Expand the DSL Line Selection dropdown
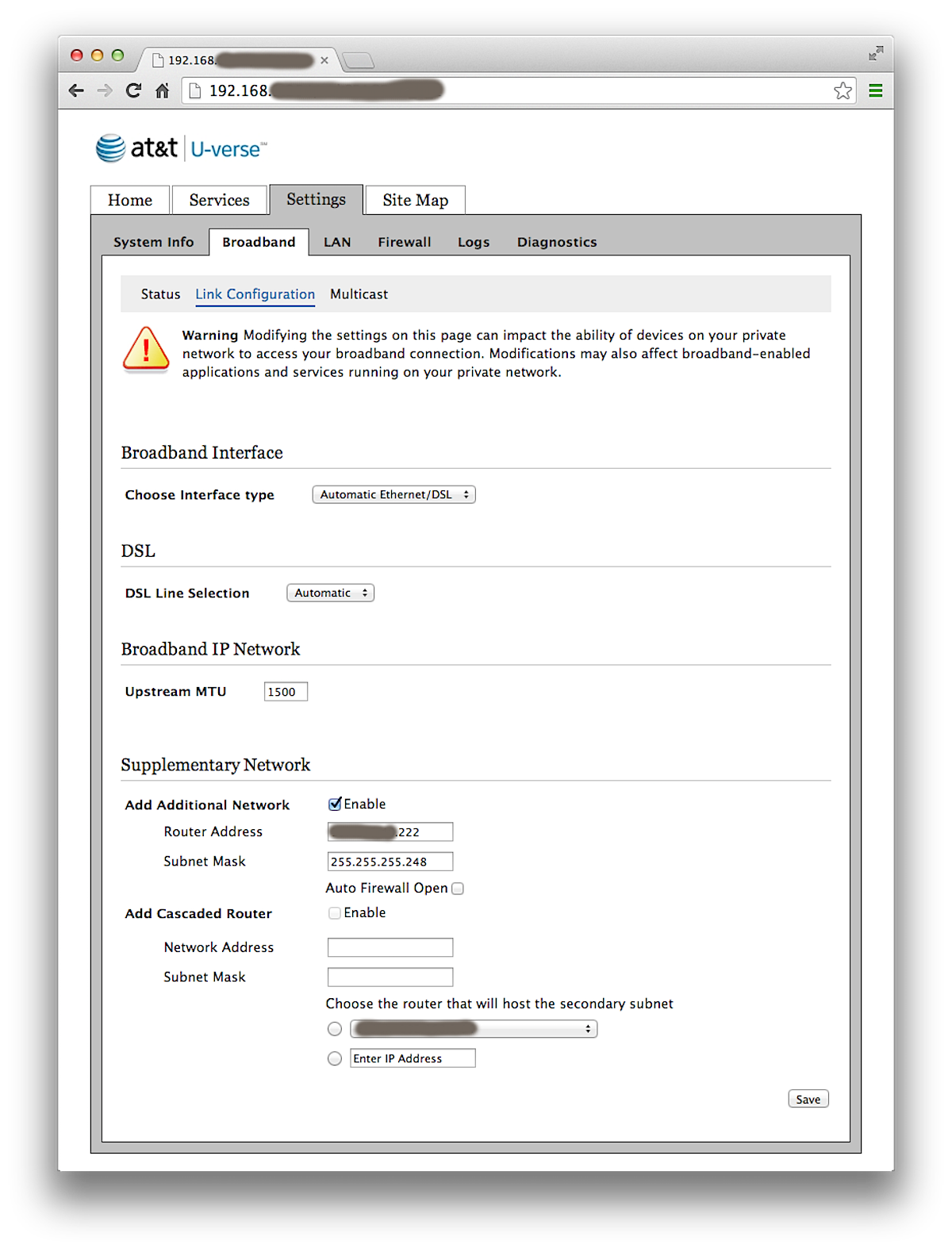 click(x=330, y=593)
